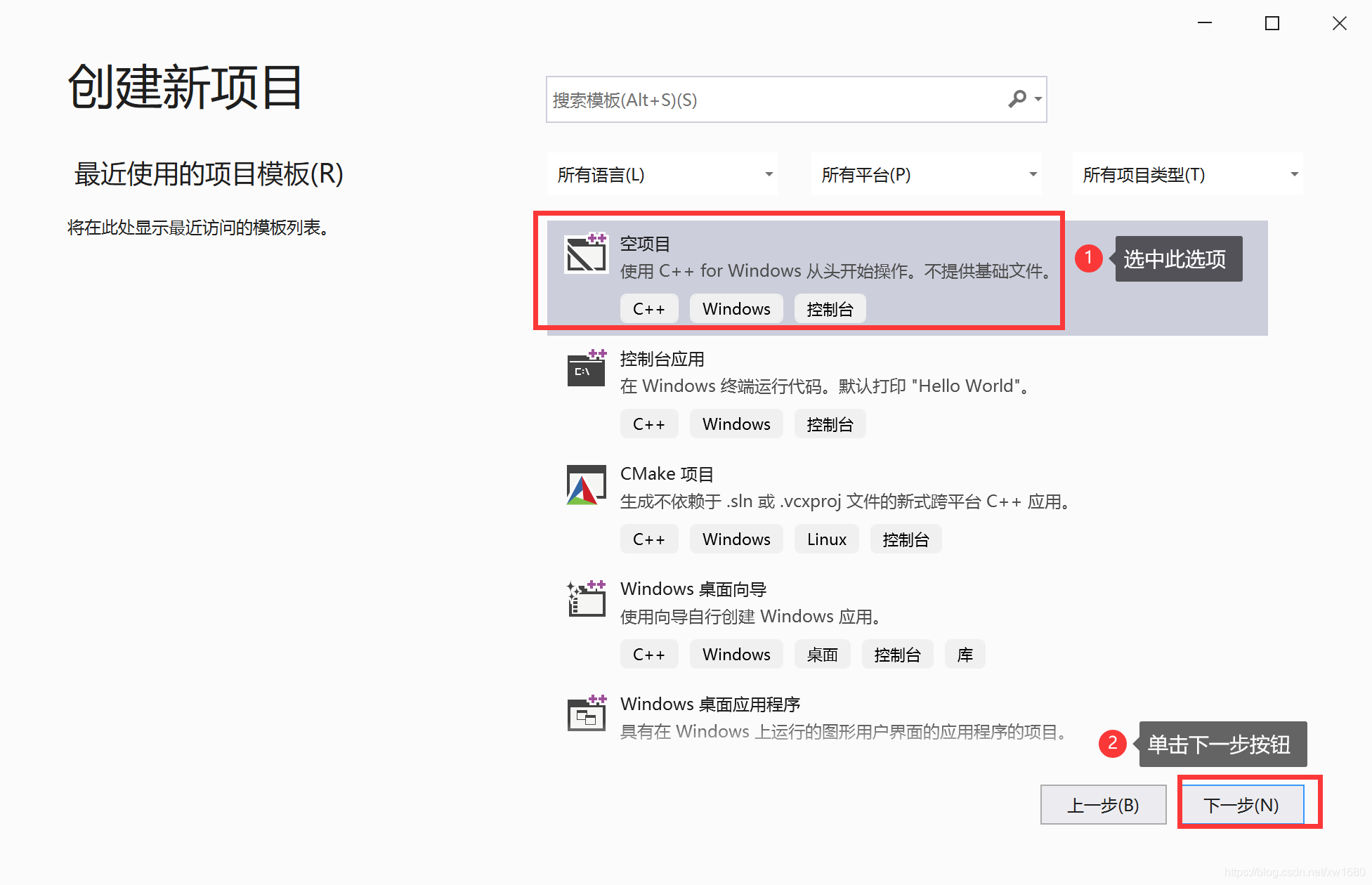Click the C++ tag under CMake 项目
Viewport: 1372px width, 885px height.
[649, 539]
